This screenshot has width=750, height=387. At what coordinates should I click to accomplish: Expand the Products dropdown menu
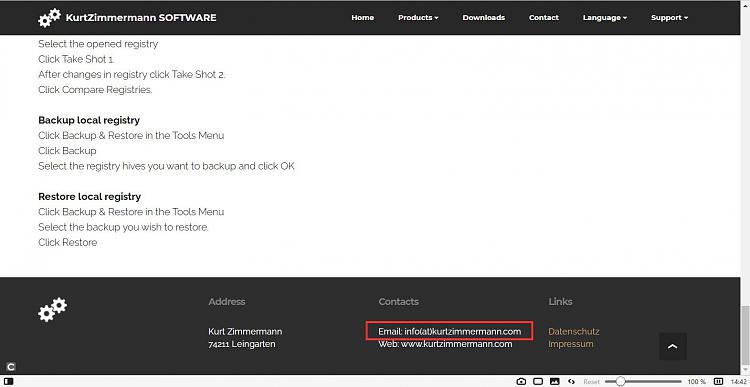418,18
